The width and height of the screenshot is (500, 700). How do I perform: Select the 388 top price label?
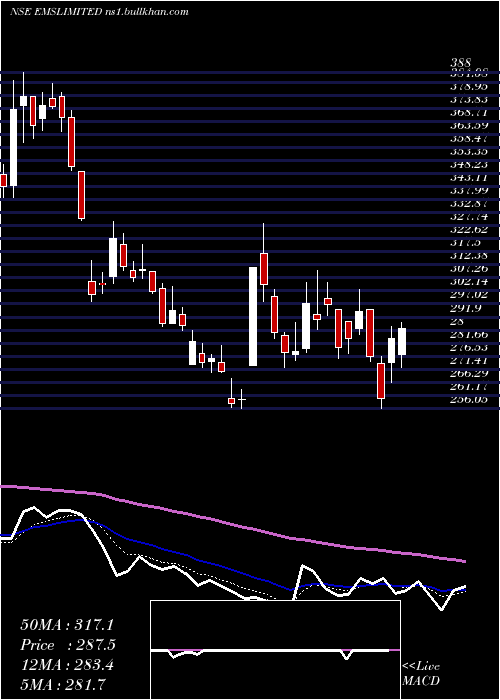coord(461,63)
